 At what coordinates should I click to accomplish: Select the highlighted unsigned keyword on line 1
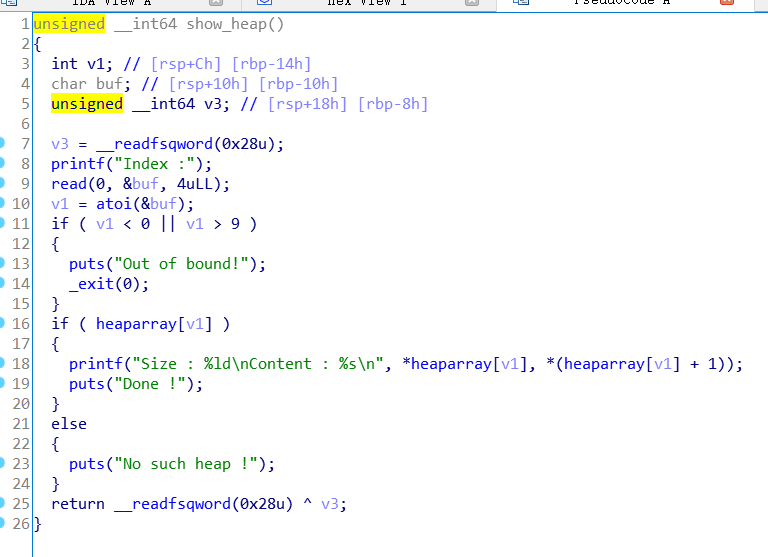[x=69, y=24]
